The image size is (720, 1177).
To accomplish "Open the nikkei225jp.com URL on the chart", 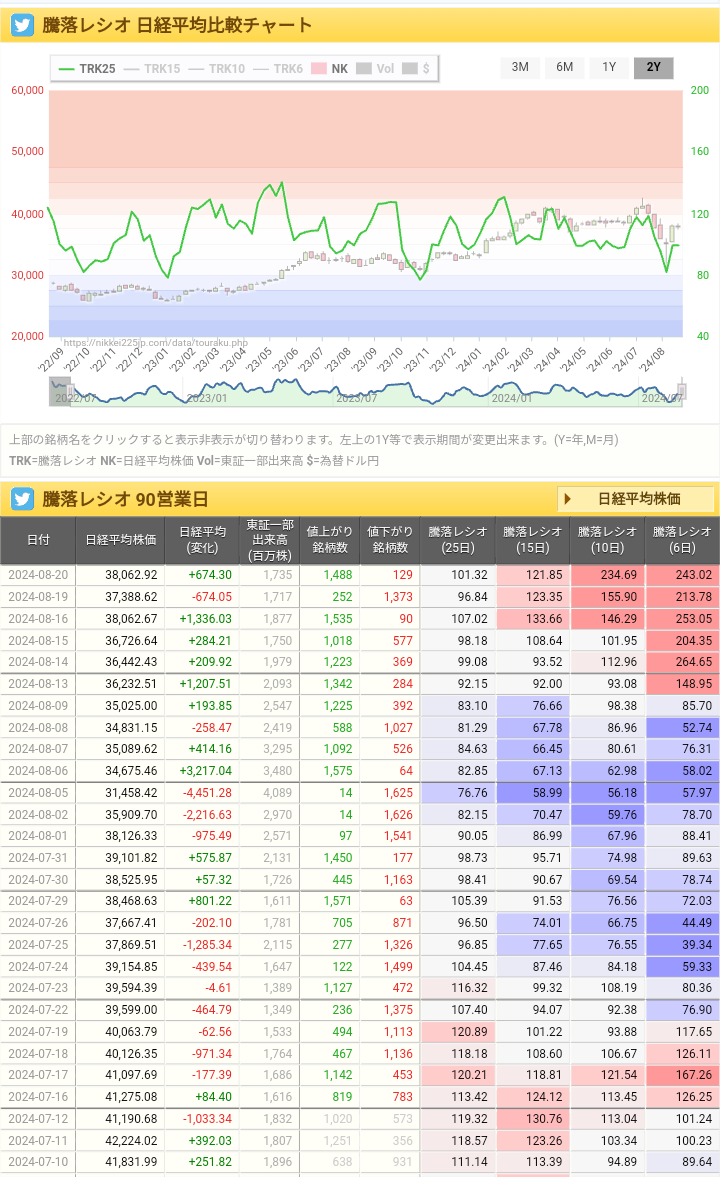I will pos(155,342).
